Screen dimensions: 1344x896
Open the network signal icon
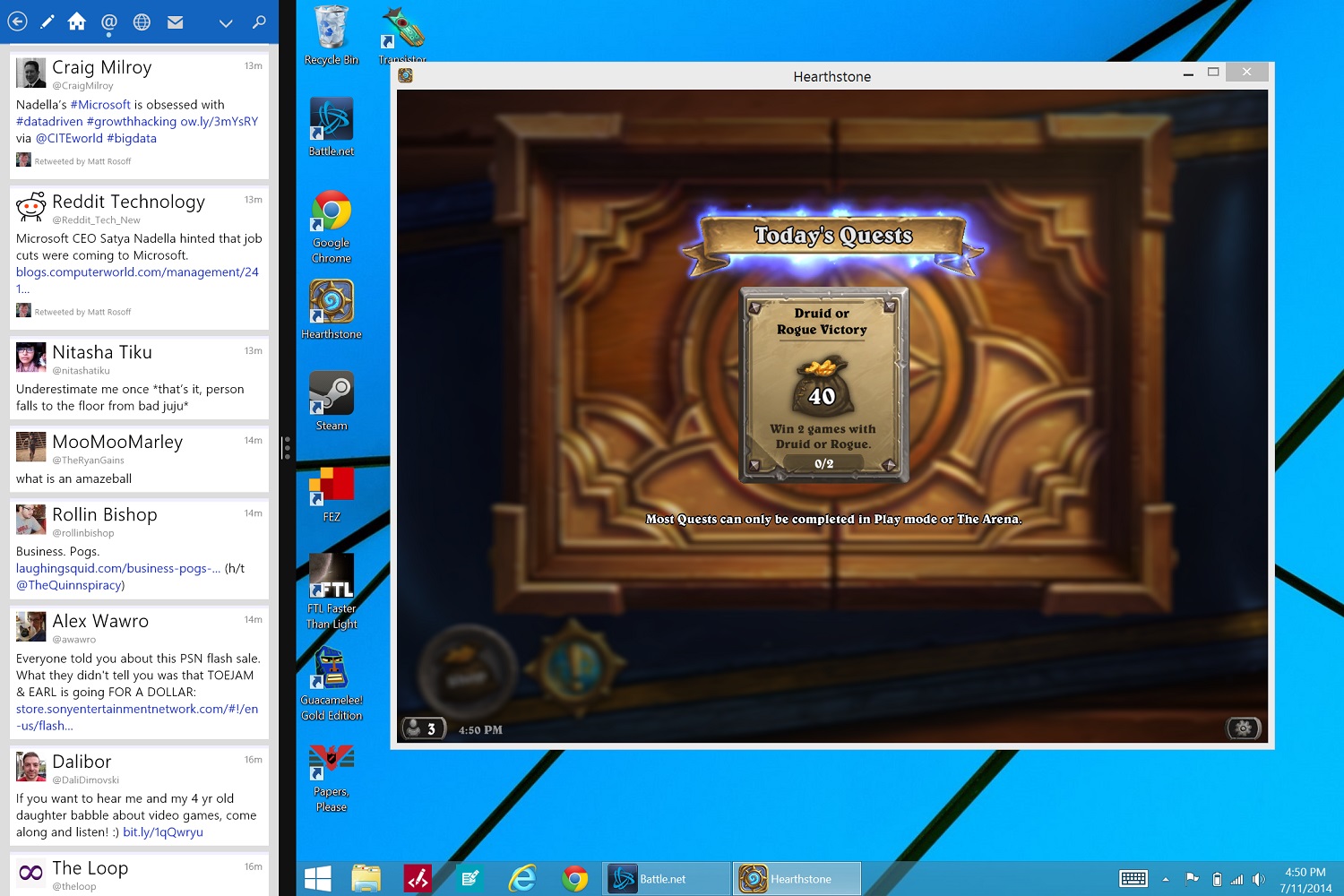click(x=1237, y=879)
